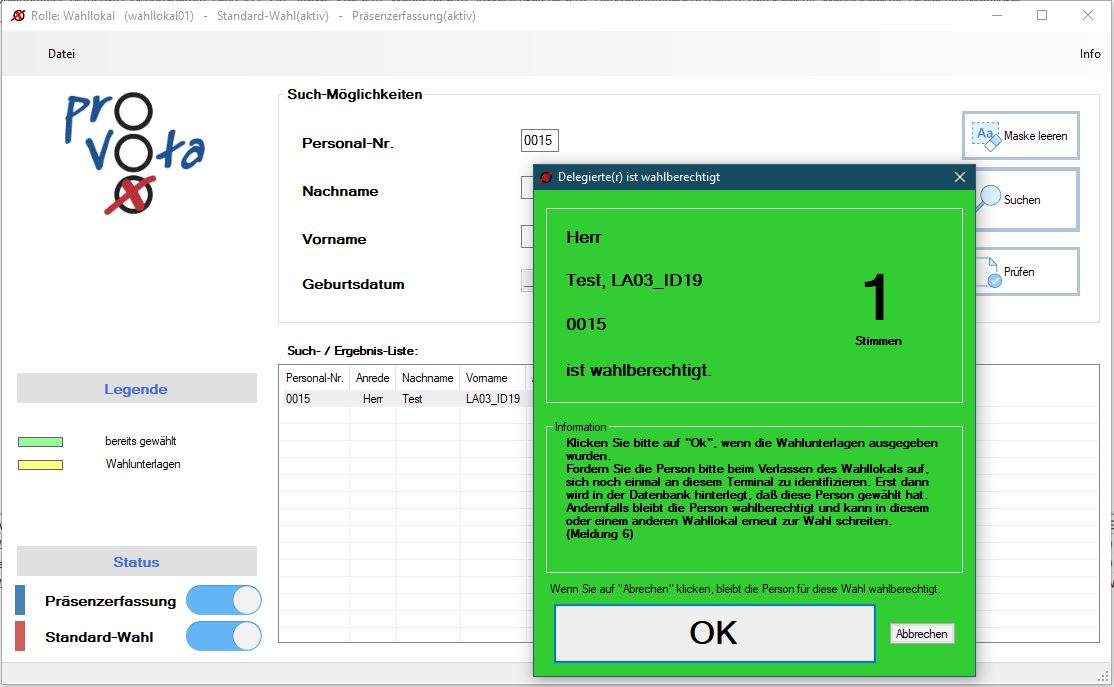
Task: Toggle the Präsenzerfassung switch
Action: pyautogui.click(x=223, y=600)
